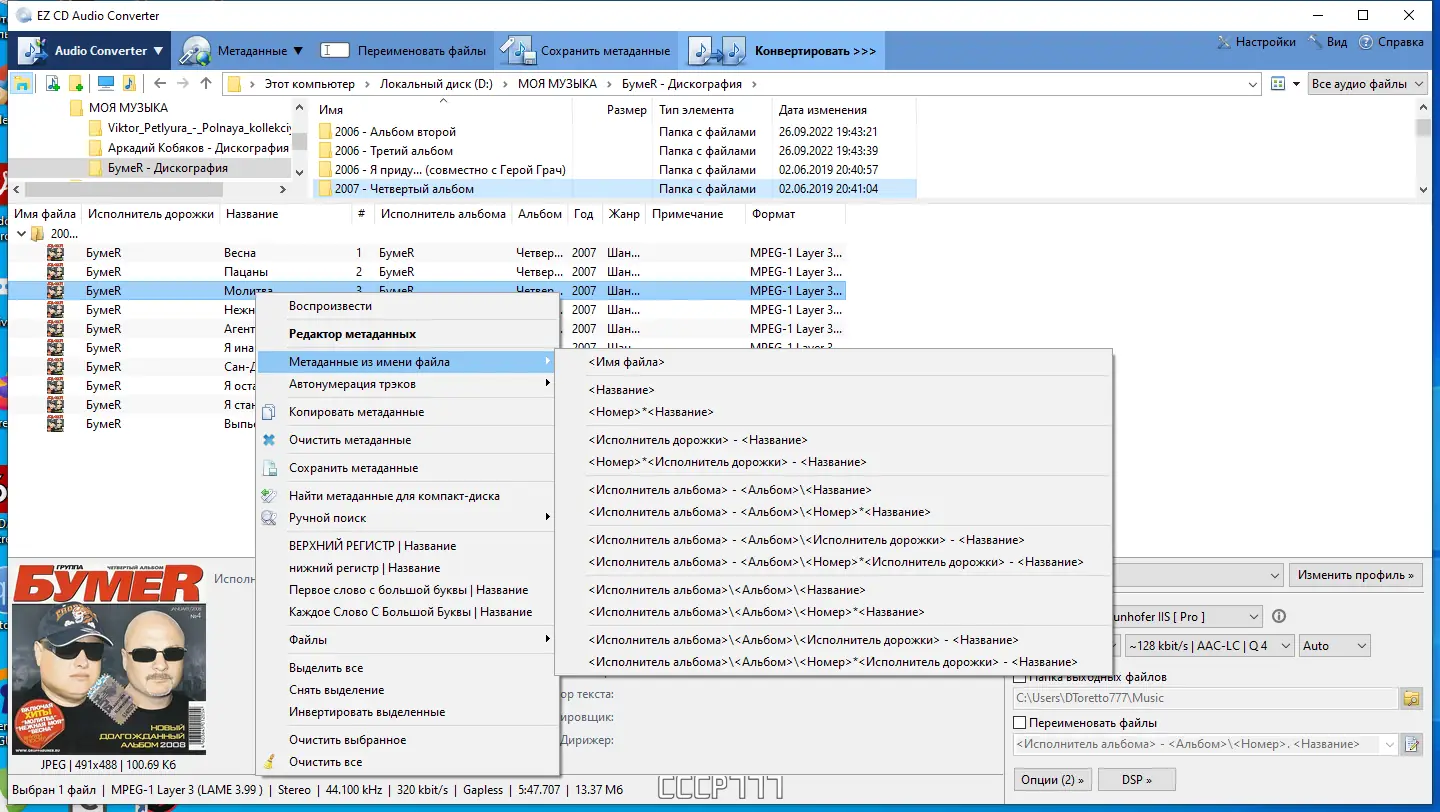
Task: Start conversion with the Конвертировать button
Action: pos(782,50)
